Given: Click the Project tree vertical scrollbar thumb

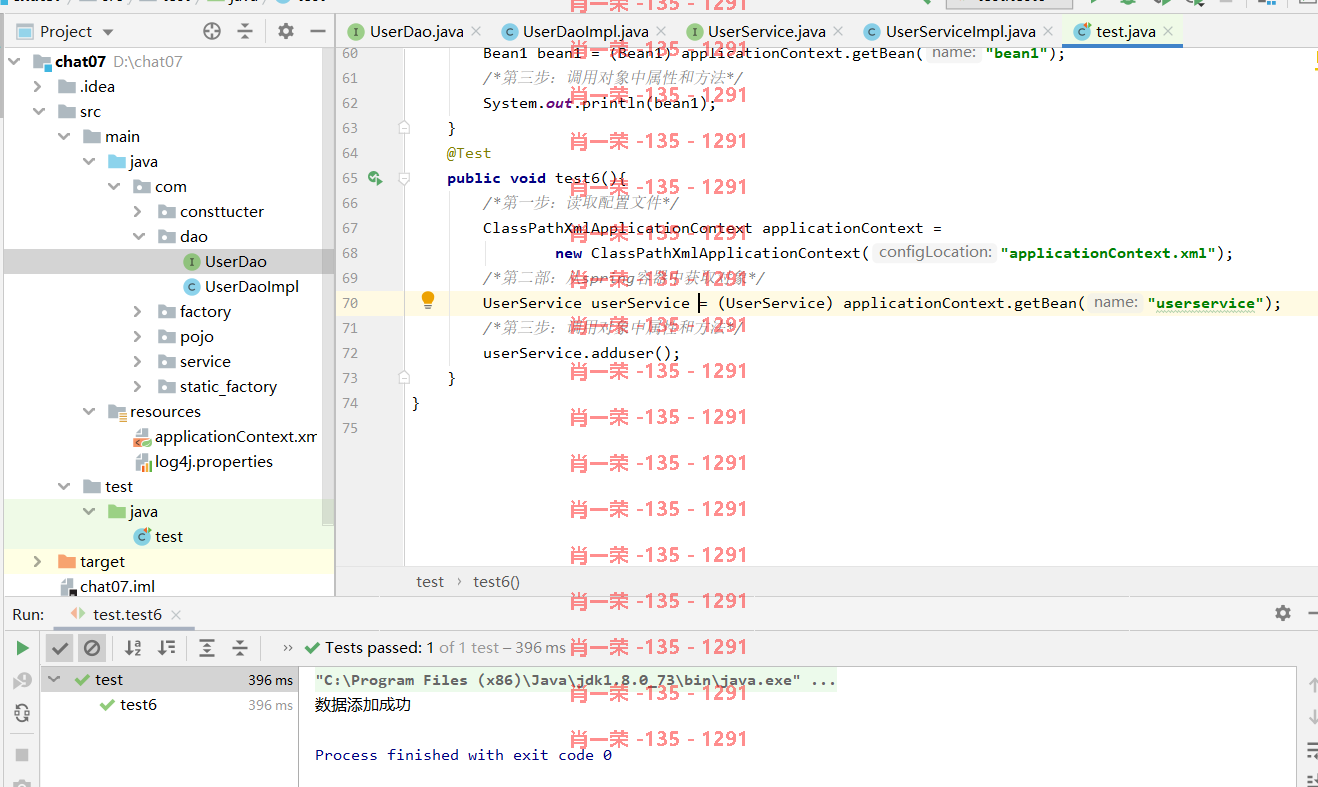Looking at the screenshot, I should 328,290.
